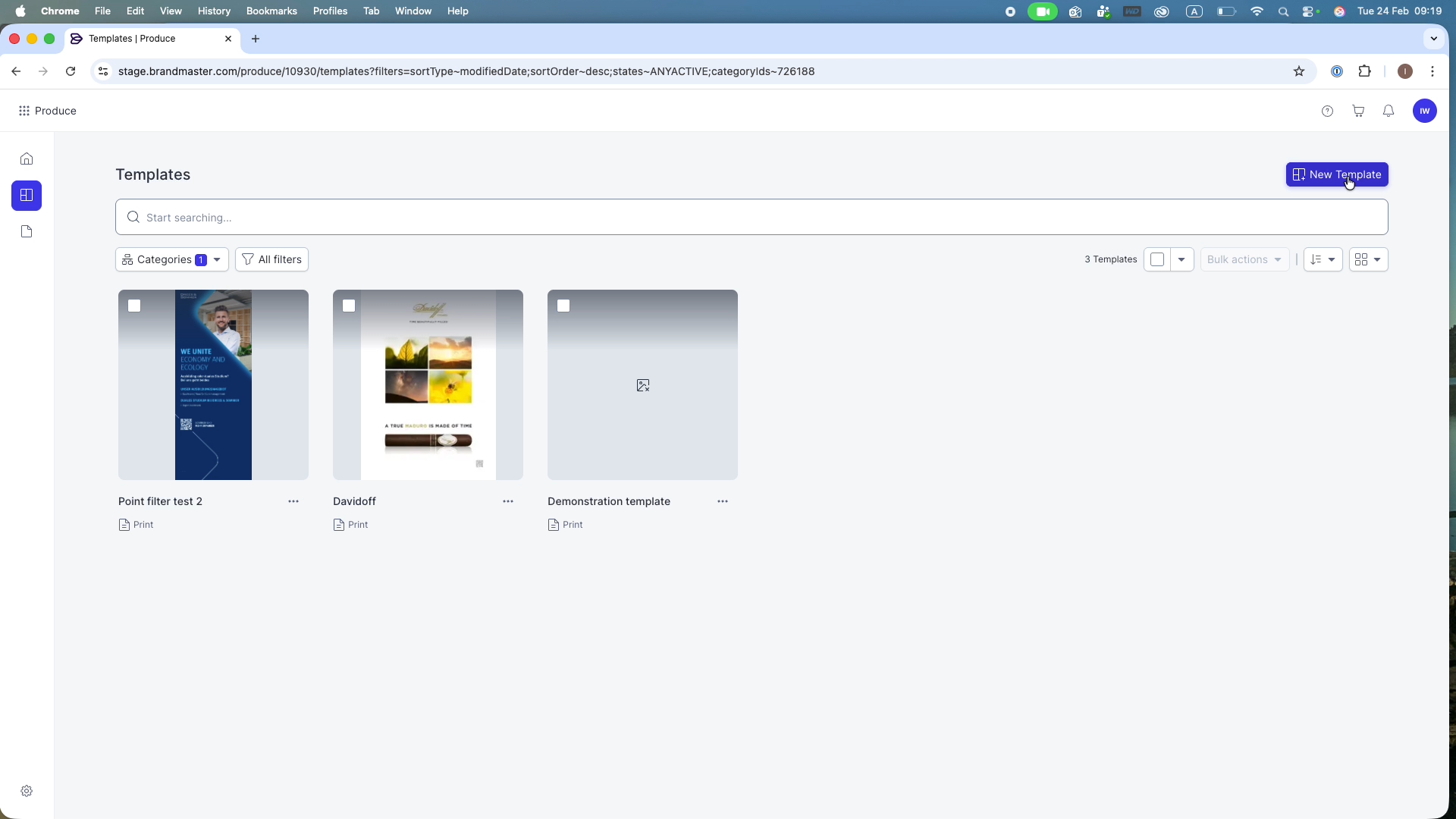Select the Demonstration template checkbox
This screenshot has height=819, width=1456.
point(563,306)
